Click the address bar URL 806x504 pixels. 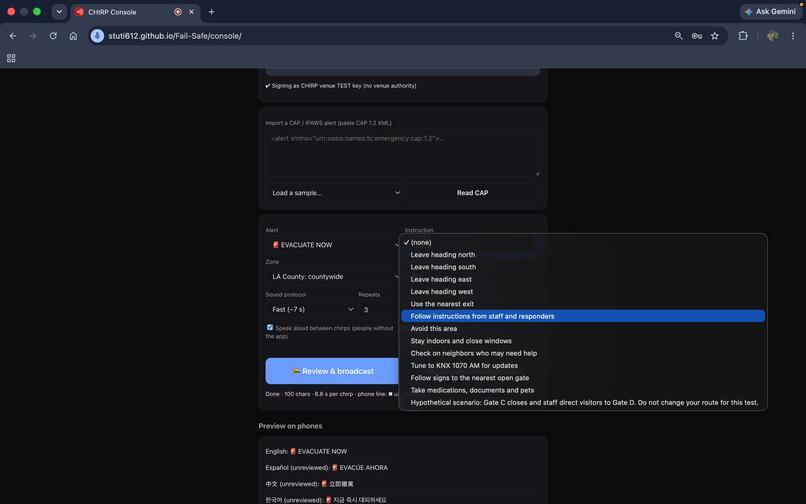pyautogui.click(x=175, y=36)
